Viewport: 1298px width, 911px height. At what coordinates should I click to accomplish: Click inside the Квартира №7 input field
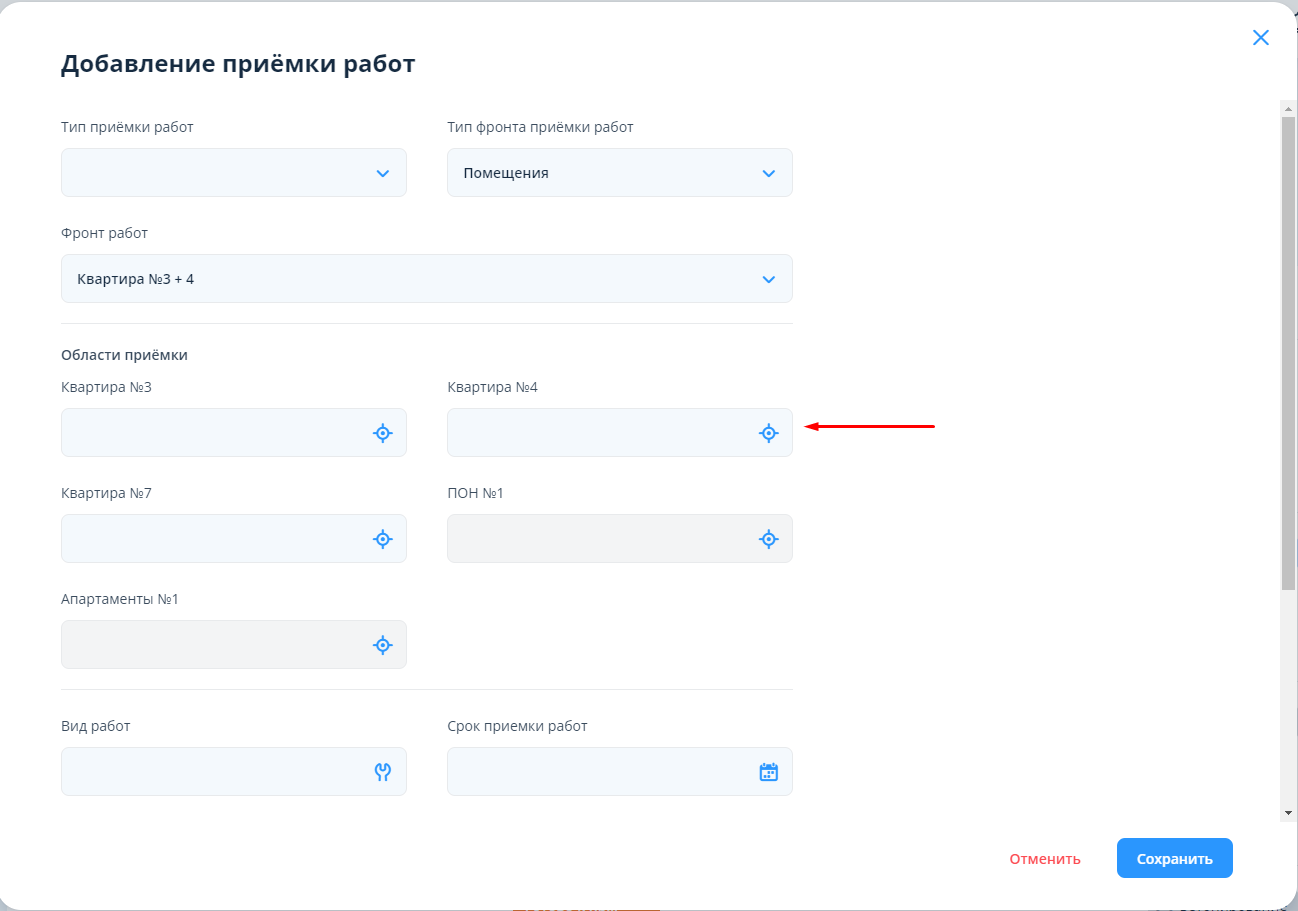point(210,539)
